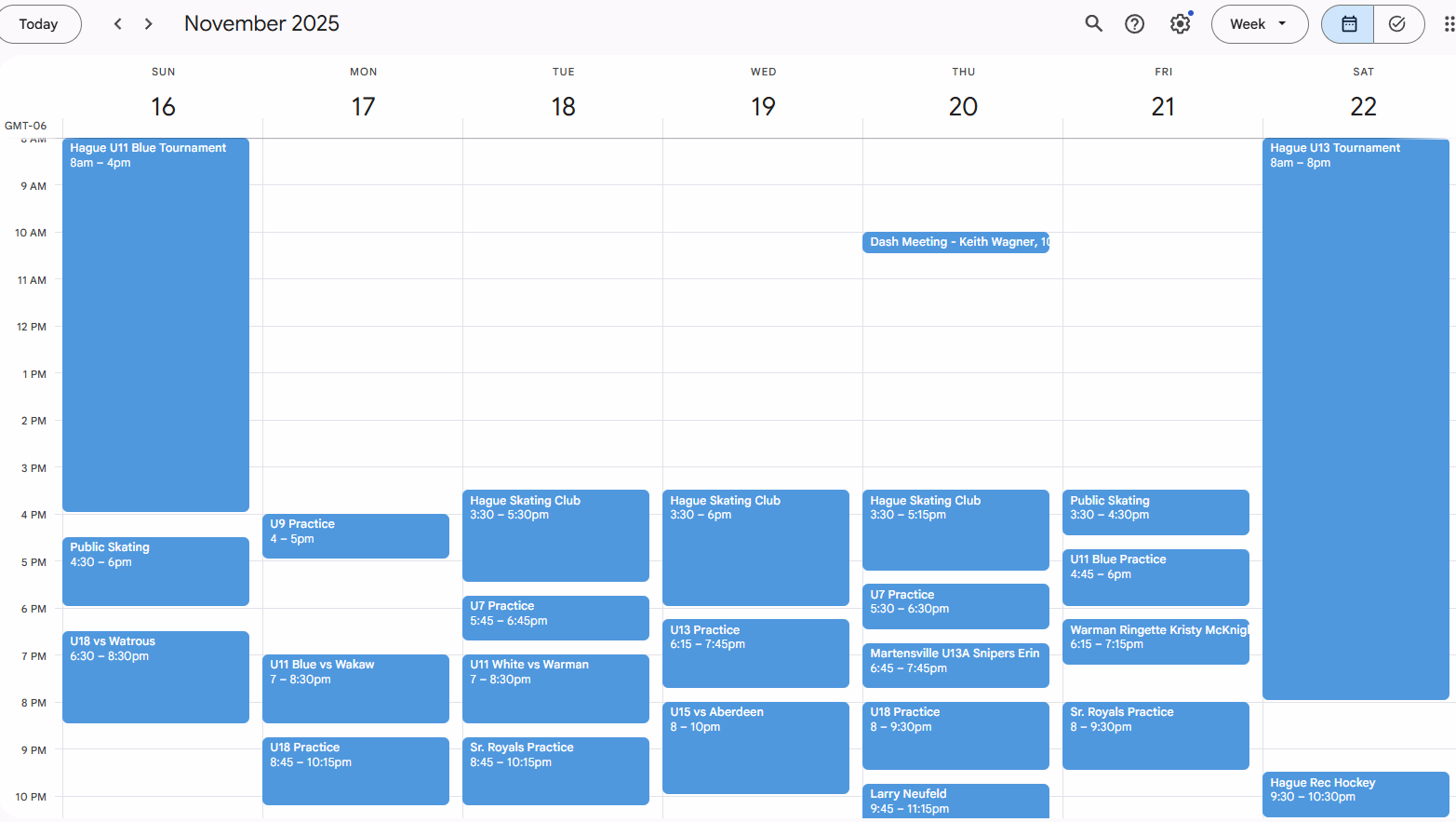
Task: Open U11 White vs Warman event
Action: (555, 688)
